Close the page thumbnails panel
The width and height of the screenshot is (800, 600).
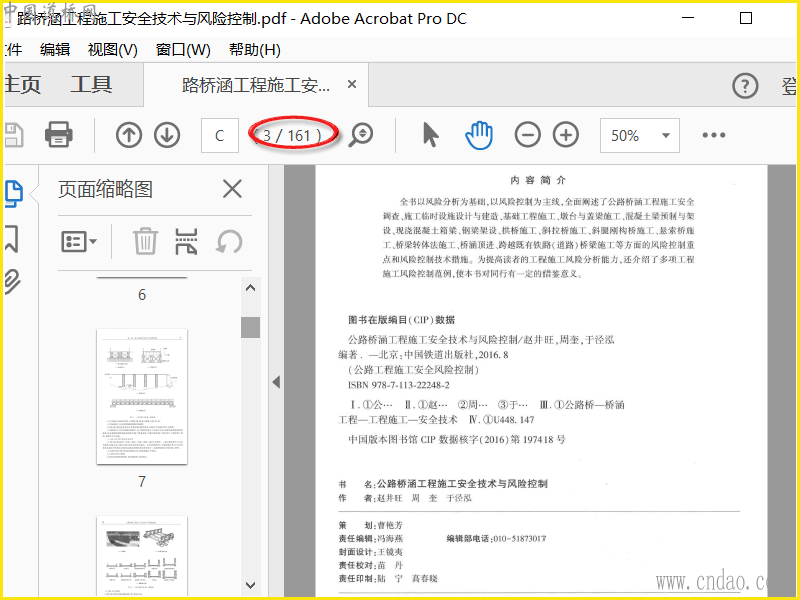(232, 189)
